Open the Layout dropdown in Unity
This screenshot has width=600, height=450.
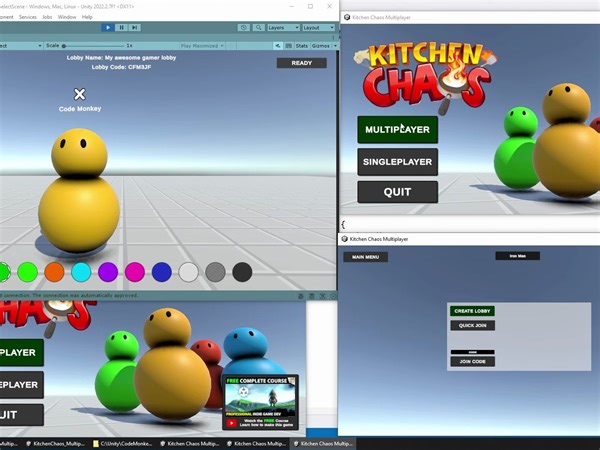pyautogui.click(x=318, y=28)
